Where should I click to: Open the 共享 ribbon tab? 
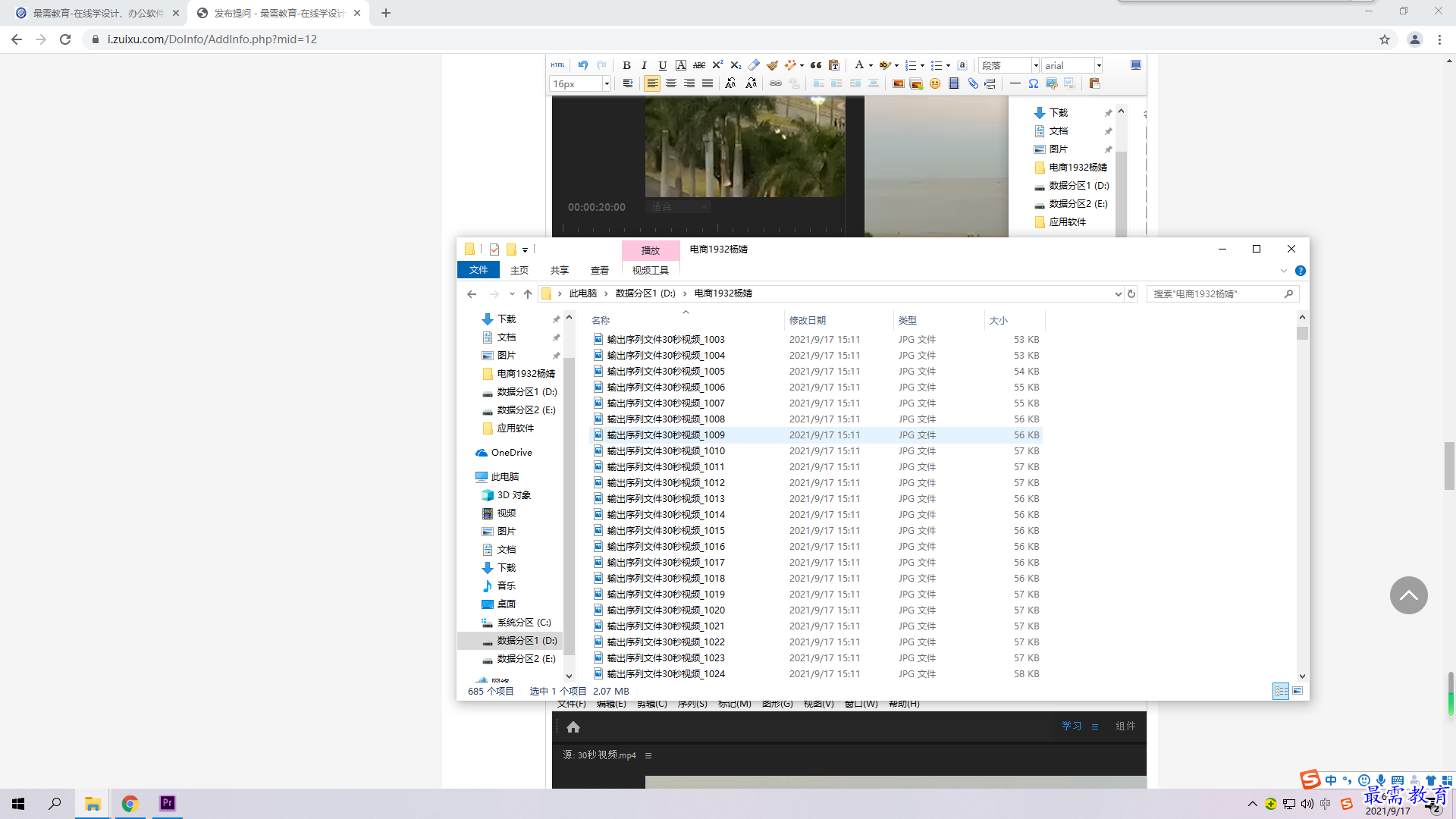pos(560,270)
